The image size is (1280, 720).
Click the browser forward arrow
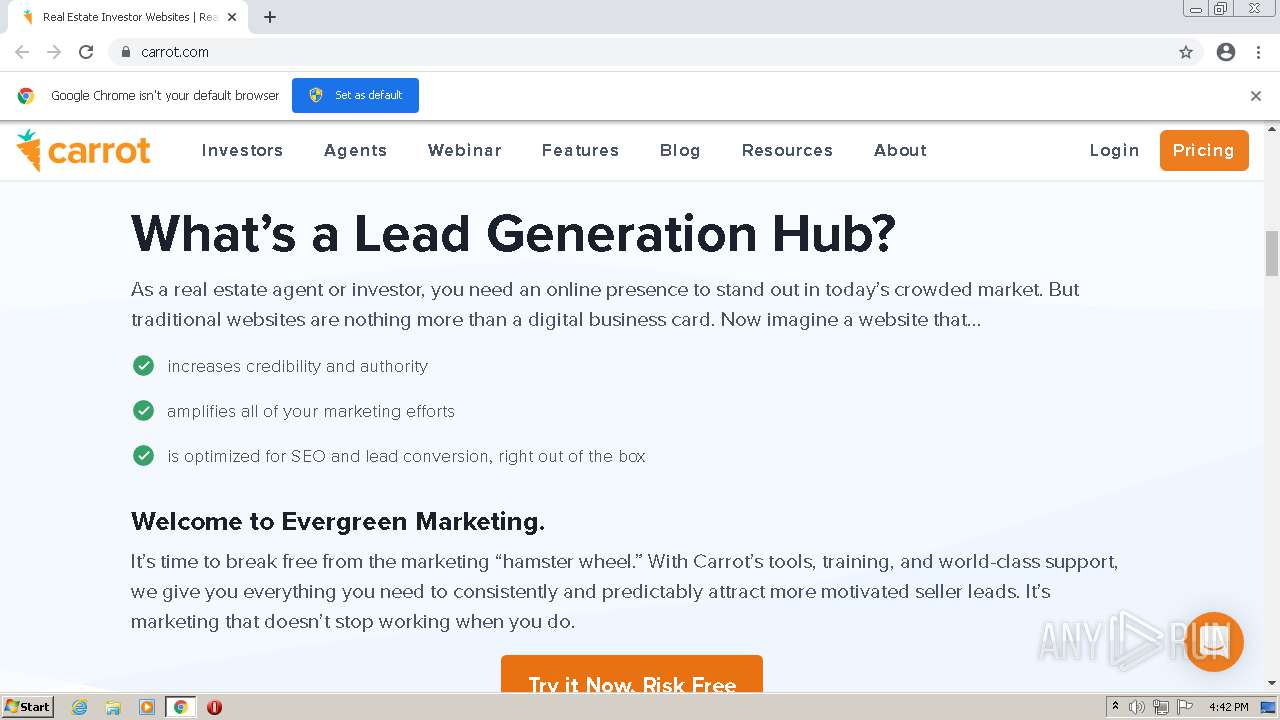point(54,52)
